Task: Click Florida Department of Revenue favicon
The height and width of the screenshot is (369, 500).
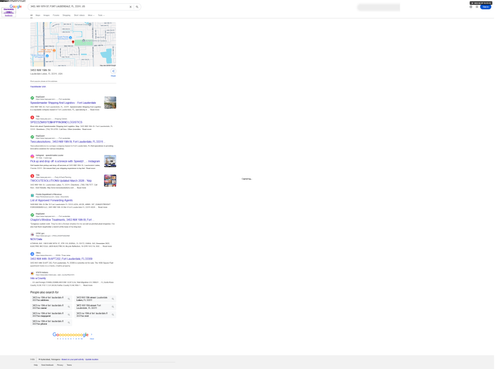Action: (x=32, y=195)
